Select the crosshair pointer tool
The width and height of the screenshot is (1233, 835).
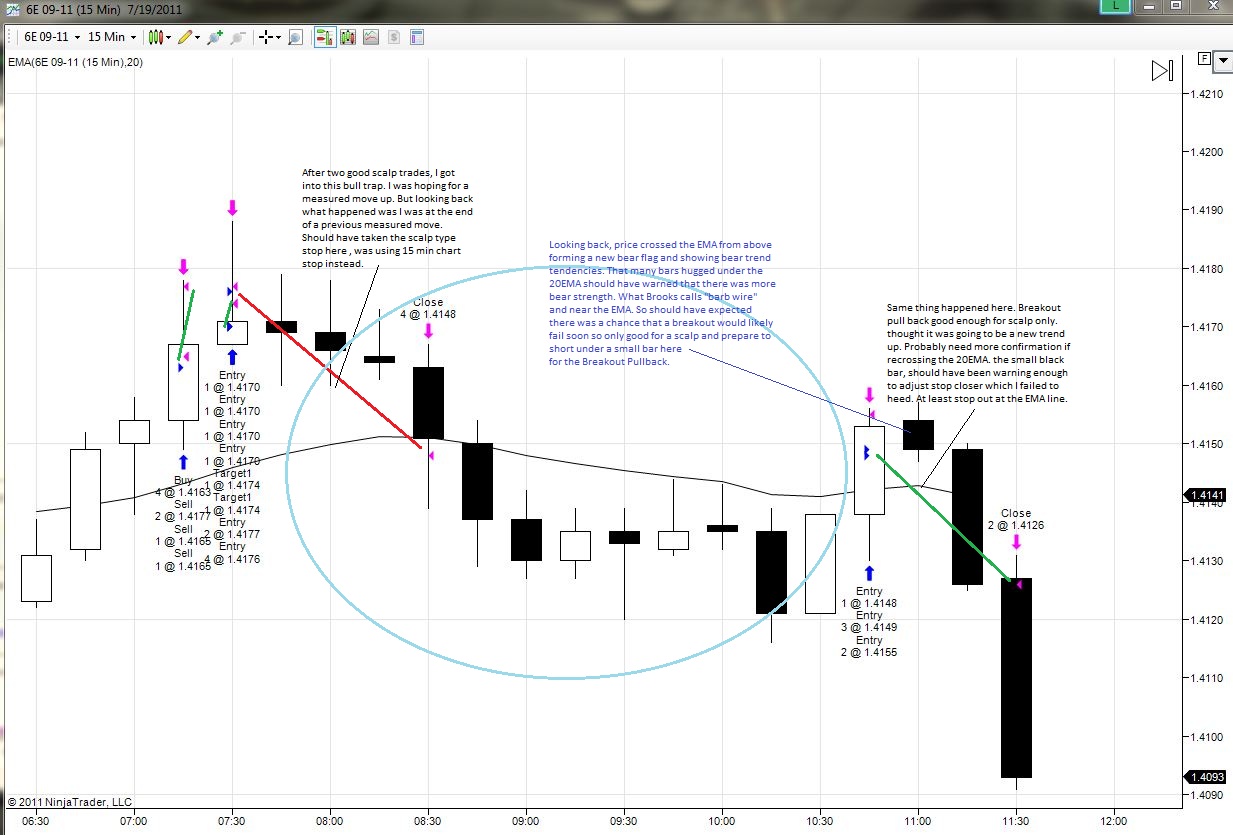point(266,37)
